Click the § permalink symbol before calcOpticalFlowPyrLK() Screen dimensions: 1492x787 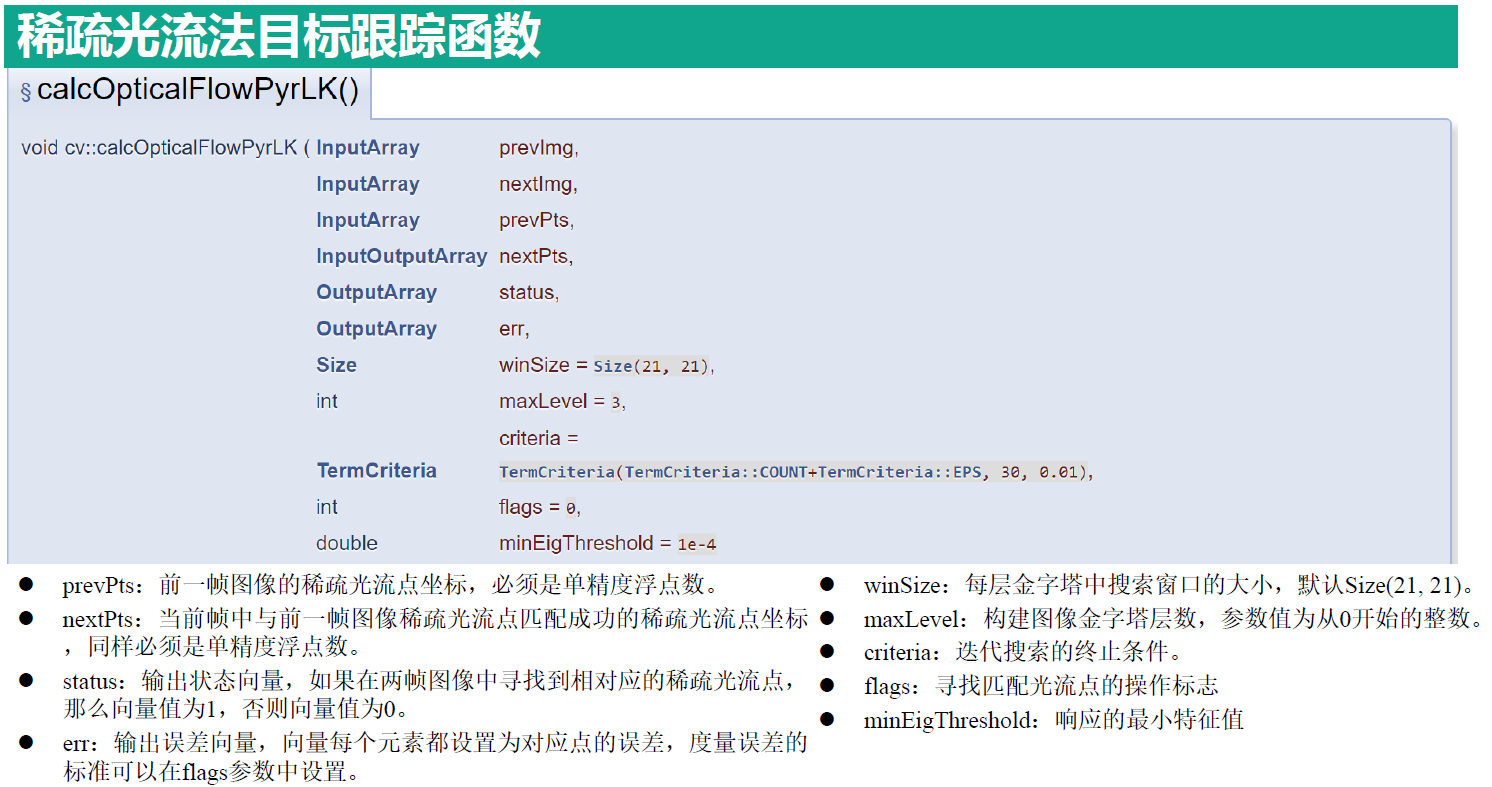tap(26, 93)
